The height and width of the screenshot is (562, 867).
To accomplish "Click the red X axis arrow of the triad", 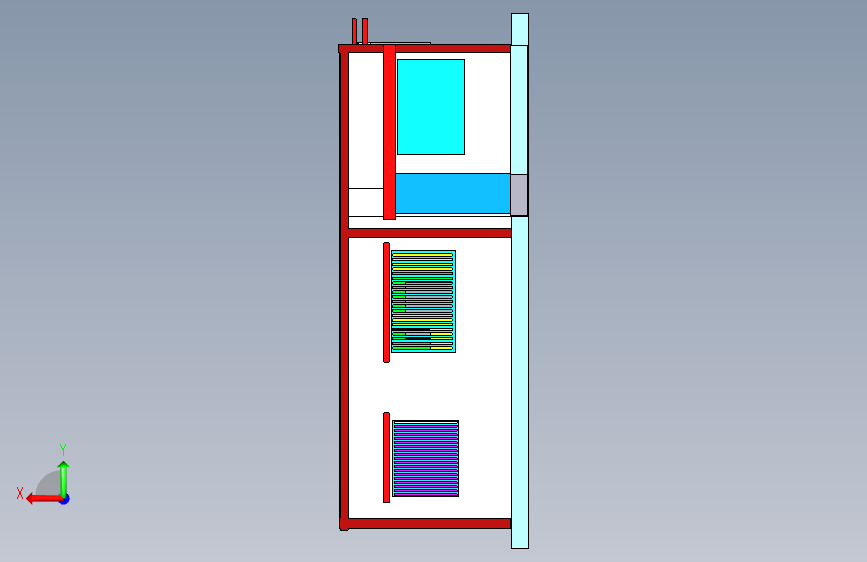I will 44,499.
